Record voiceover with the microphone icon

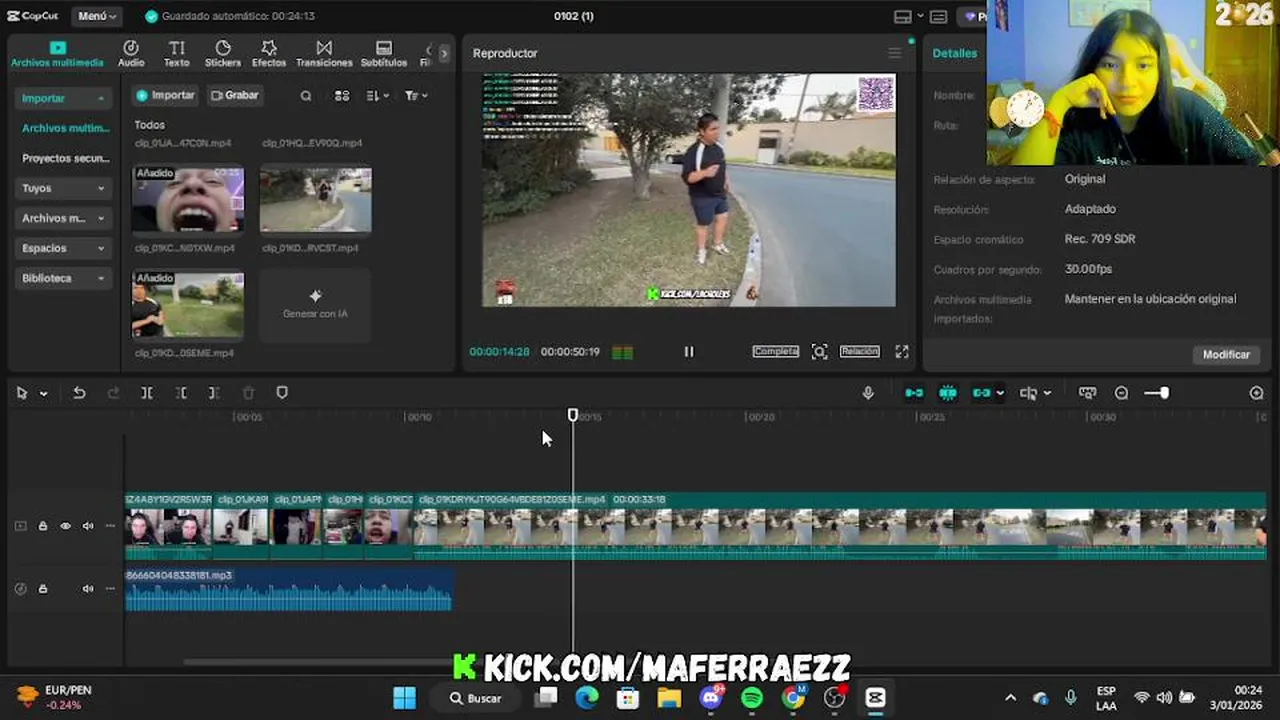(868, 393)
